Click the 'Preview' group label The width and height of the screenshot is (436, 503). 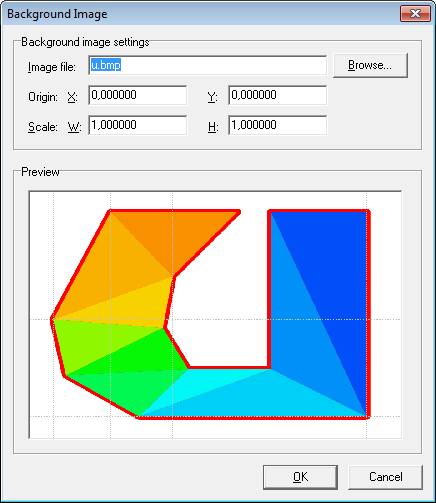(40, 172)
